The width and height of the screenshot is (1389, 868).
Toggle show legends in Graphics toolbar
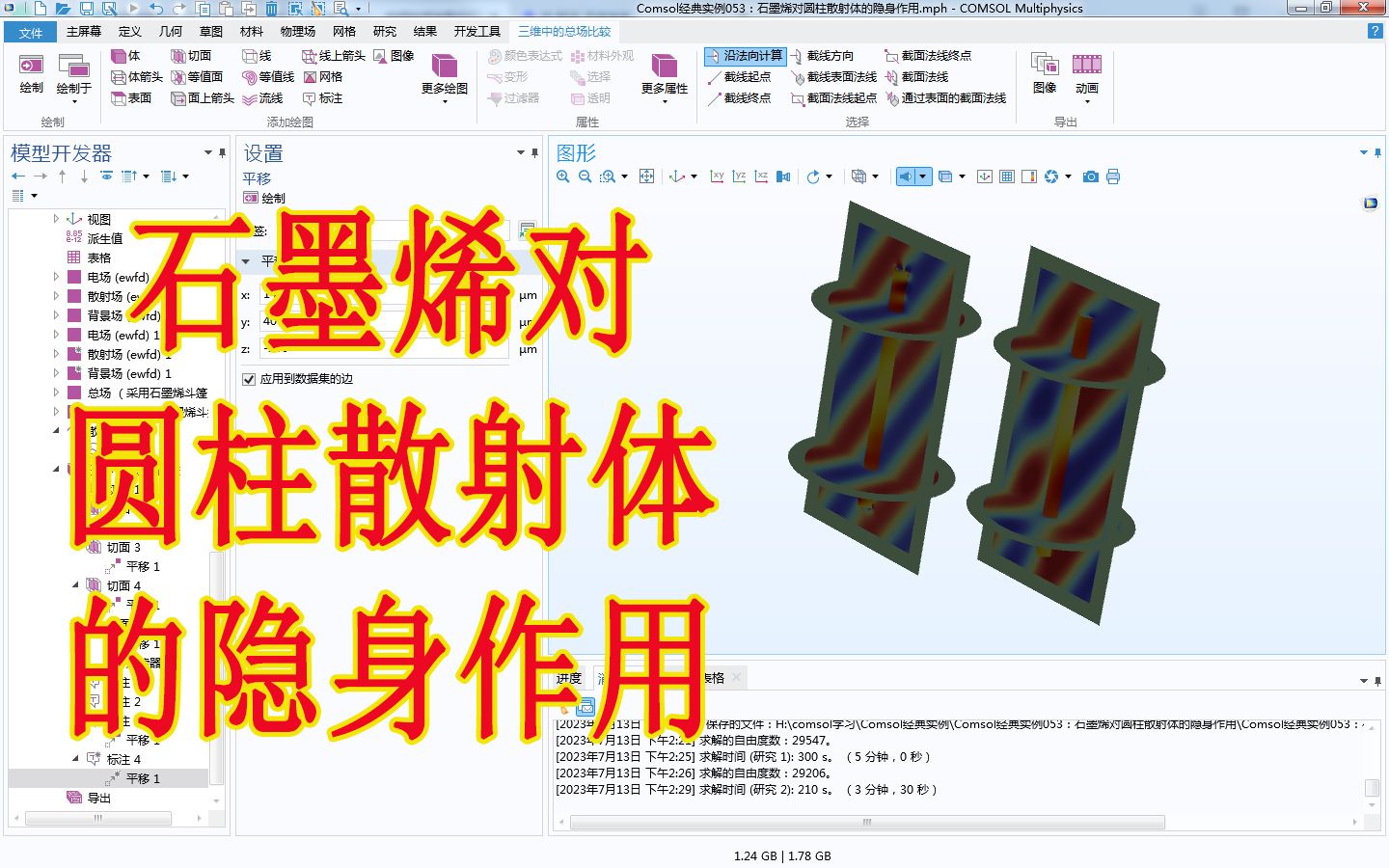click(1028, 176)
